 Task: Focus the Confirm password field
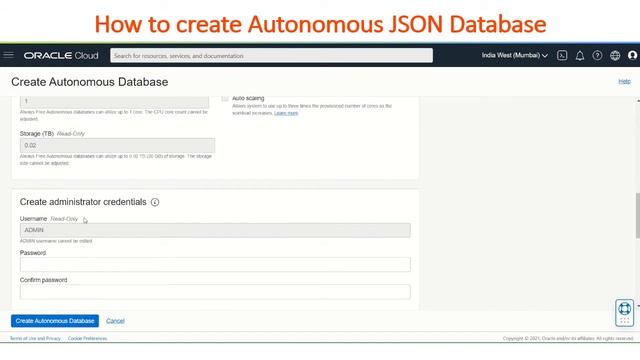215,292
